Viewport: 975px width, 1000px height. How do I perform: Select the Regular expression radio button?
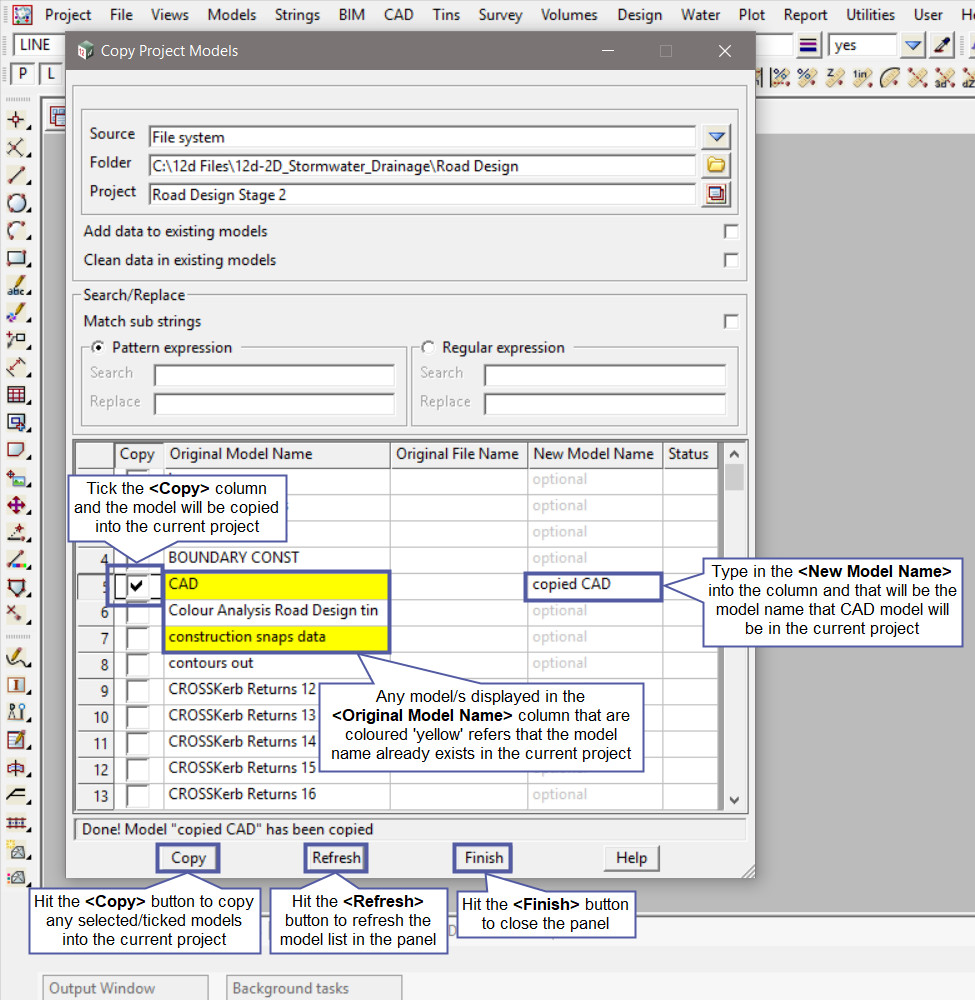[429, 348]
